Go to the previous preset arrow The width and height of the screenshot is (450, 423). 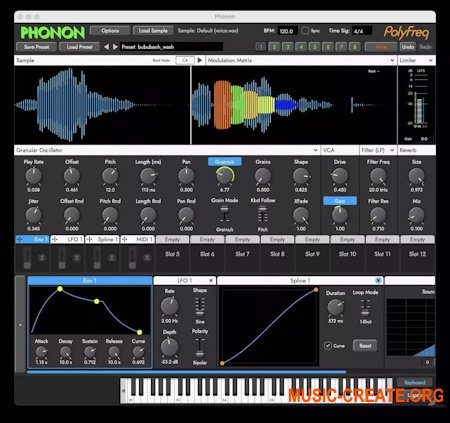(x=106, y=47)
